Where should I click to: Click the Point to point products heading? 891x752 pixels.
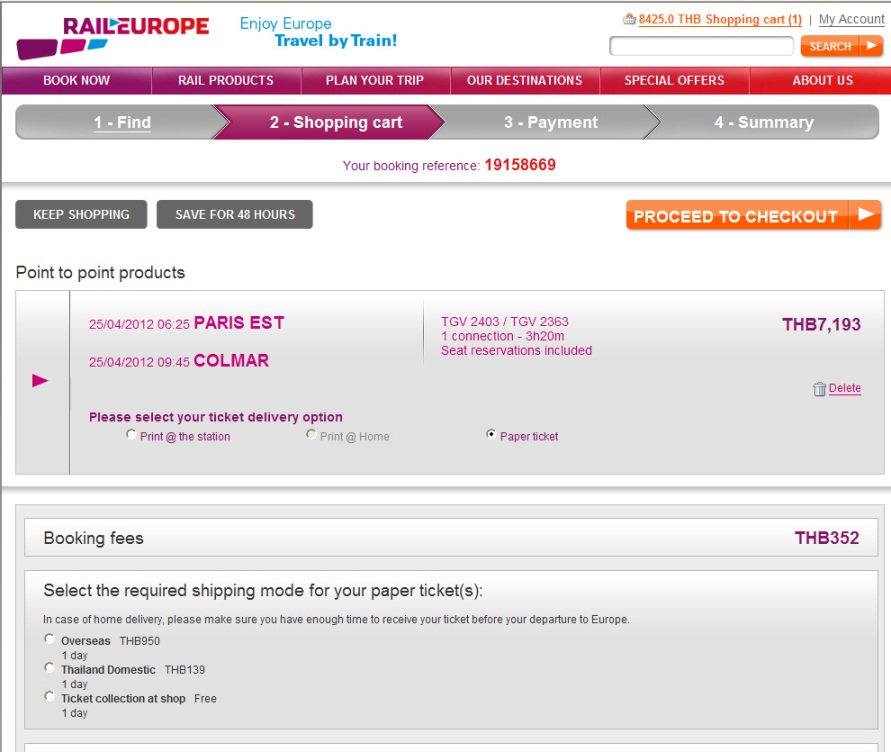pos(100,273)
